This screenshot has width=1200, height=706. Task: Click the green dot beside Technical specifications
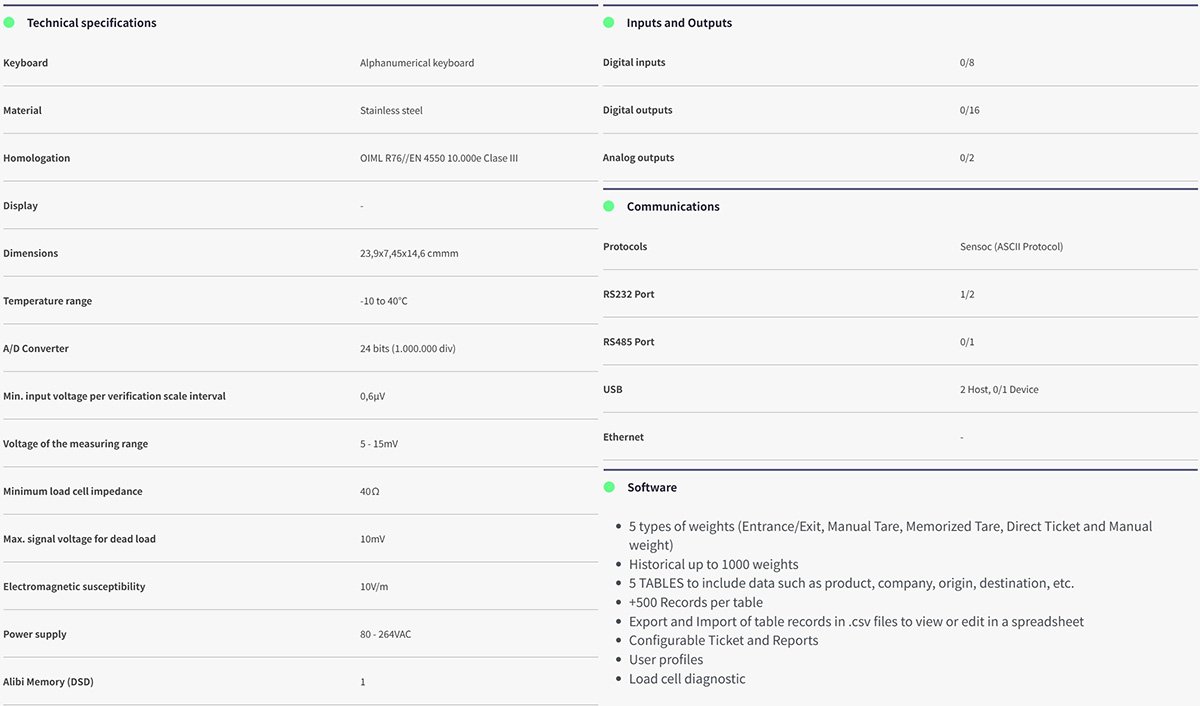coord(9,22)
